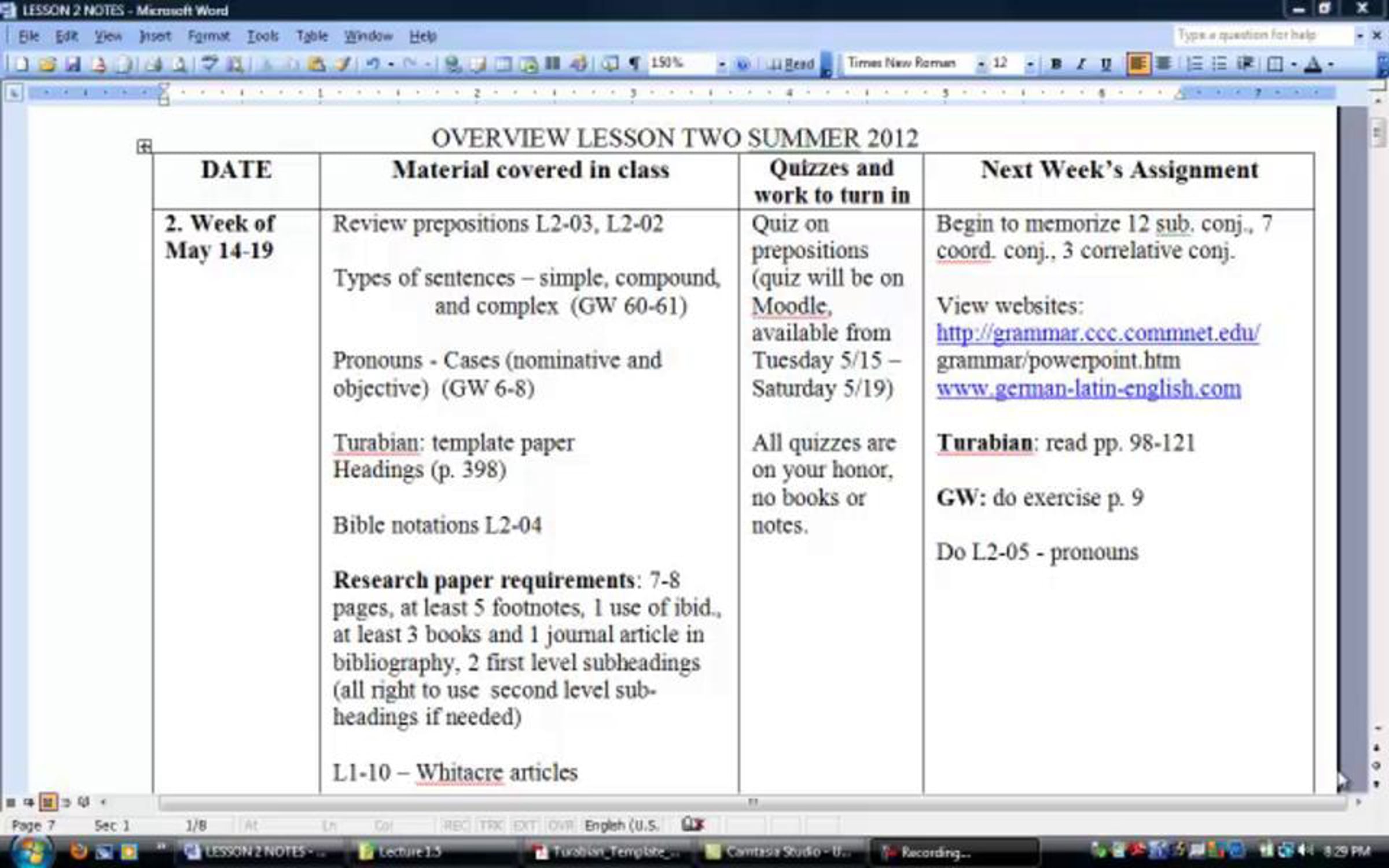Click the Undo arrow icon
Viewport: 1389px width, 868px height.
click(373, 64)
